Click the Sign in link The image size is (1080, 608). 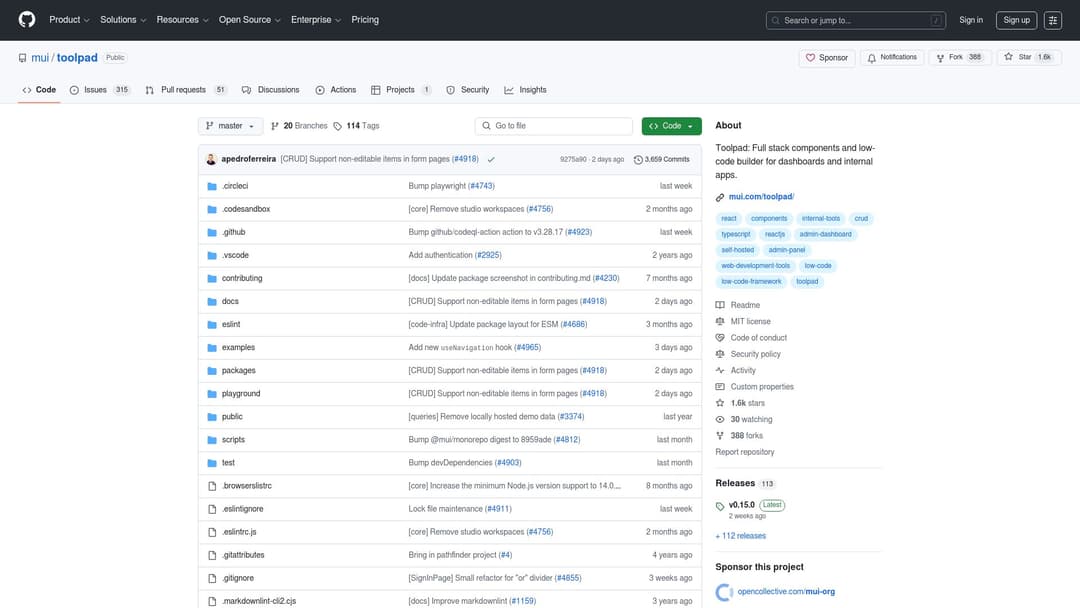coord(970,21)
